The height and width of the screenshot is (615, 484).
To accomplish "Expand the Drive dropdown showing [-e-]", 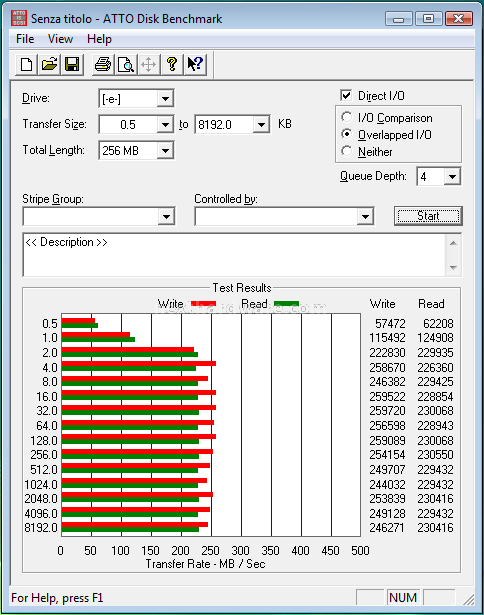I will point(165,98).
